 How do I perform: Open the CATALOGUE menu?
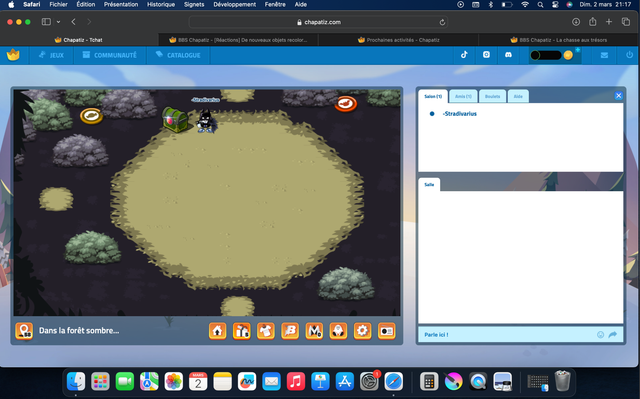[178, 55]
